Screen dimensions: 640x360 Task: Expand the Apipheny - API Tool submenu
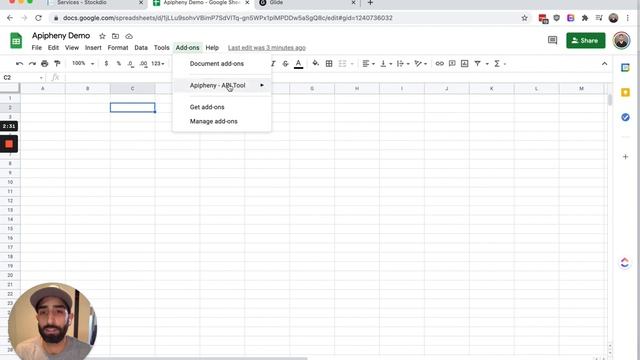[x=222, y=85]
